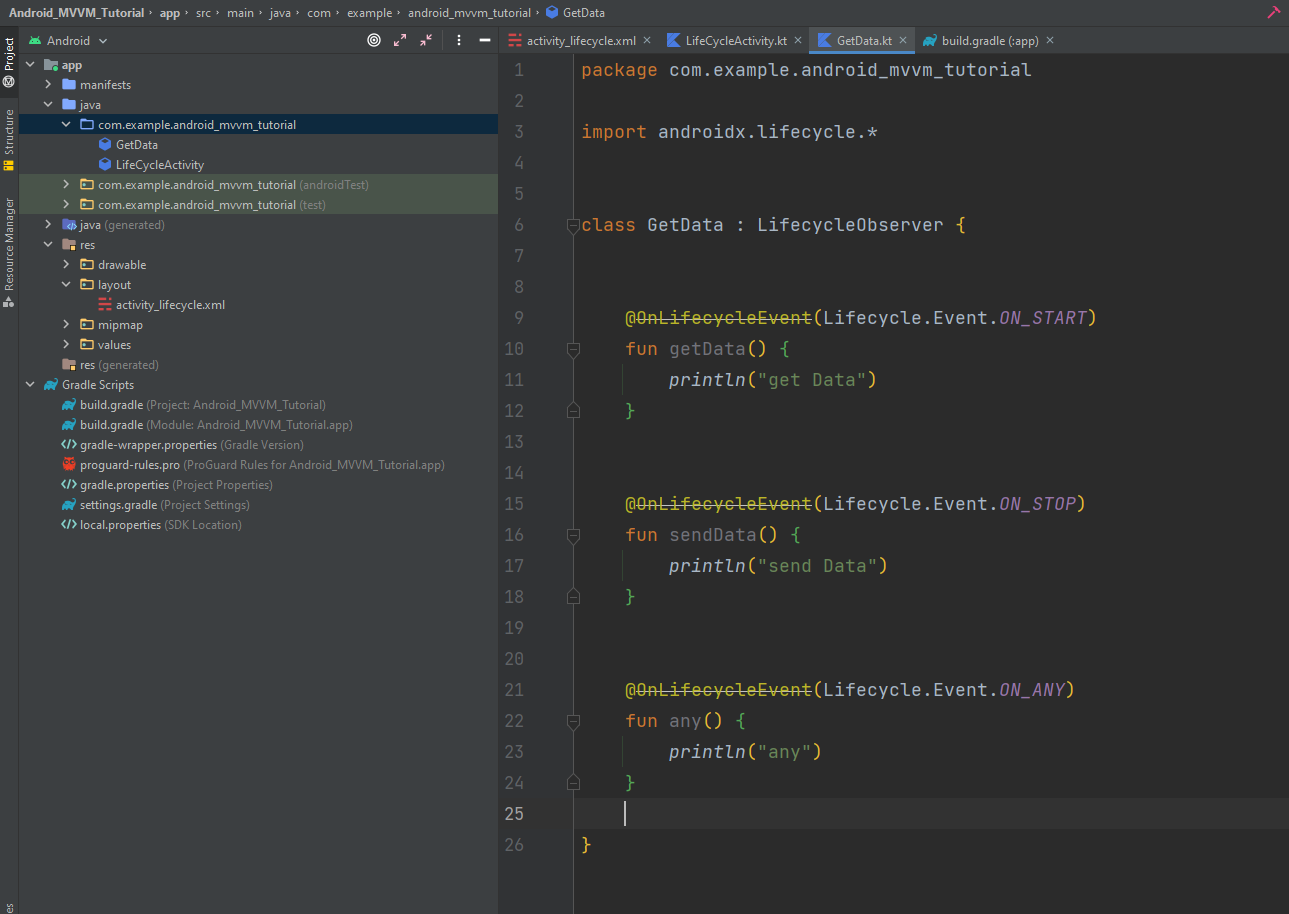
Task: Switch to the build.gradle (:app) tab
Action: coord(989,41)
